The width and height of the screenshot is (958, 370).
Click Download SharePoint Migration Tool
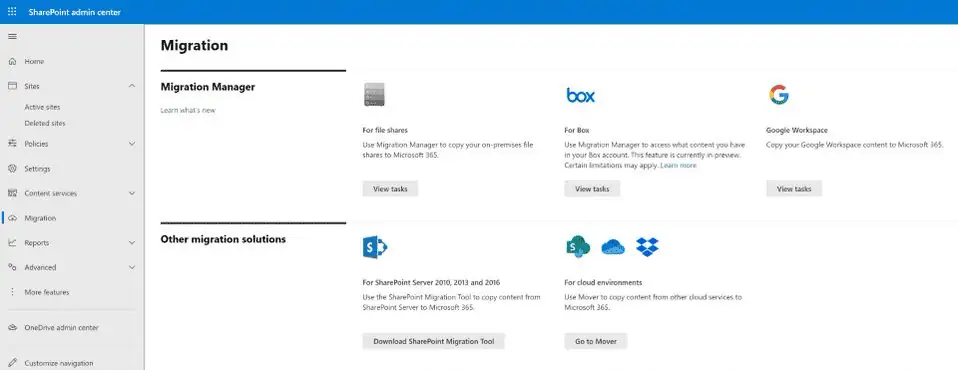click(434, 341)
